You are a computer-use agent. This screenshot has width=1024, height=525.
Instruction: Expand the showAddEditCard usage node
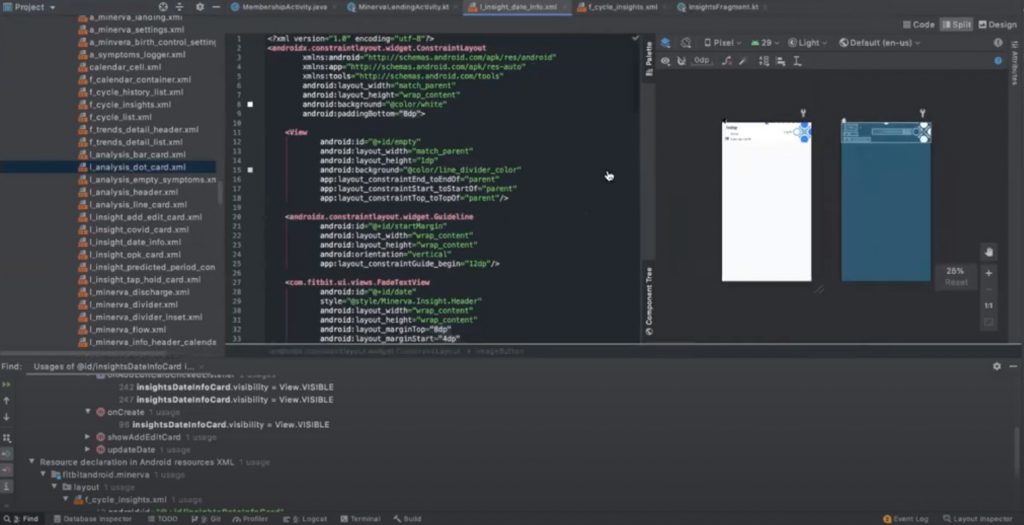[x=88, y=437]
